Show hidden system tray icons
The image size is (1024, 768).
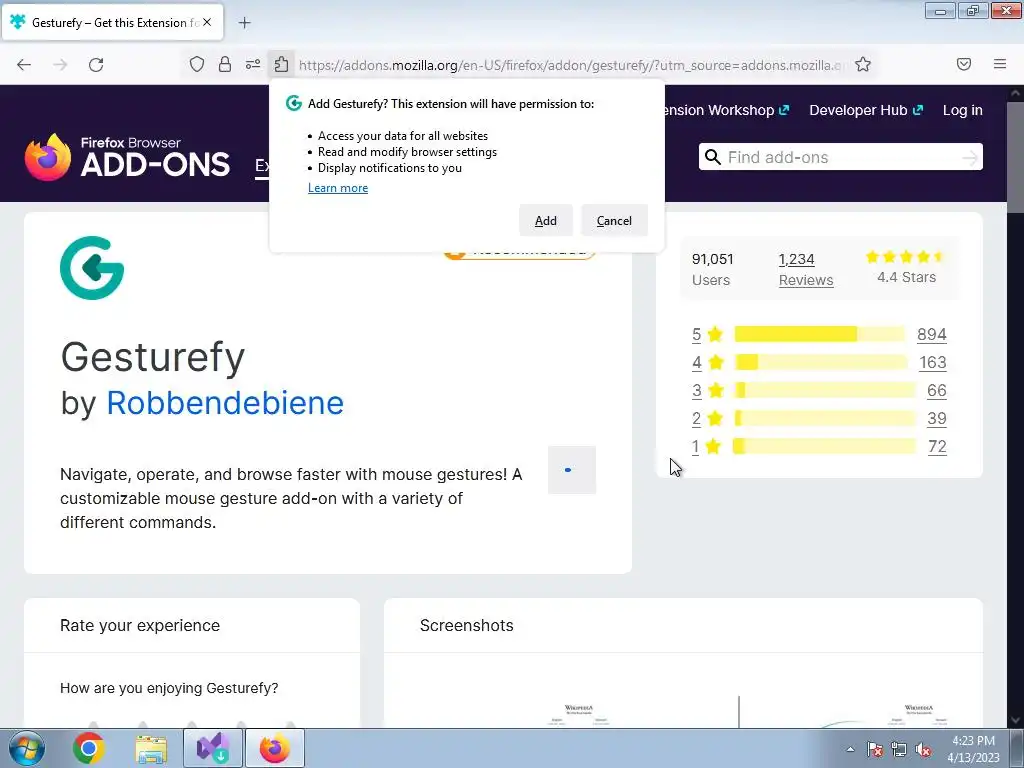click(x=850, y=749)
